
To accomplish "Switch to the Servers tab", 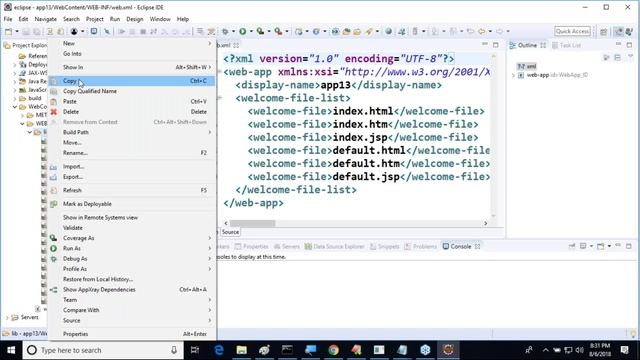I will coord(287,247).
